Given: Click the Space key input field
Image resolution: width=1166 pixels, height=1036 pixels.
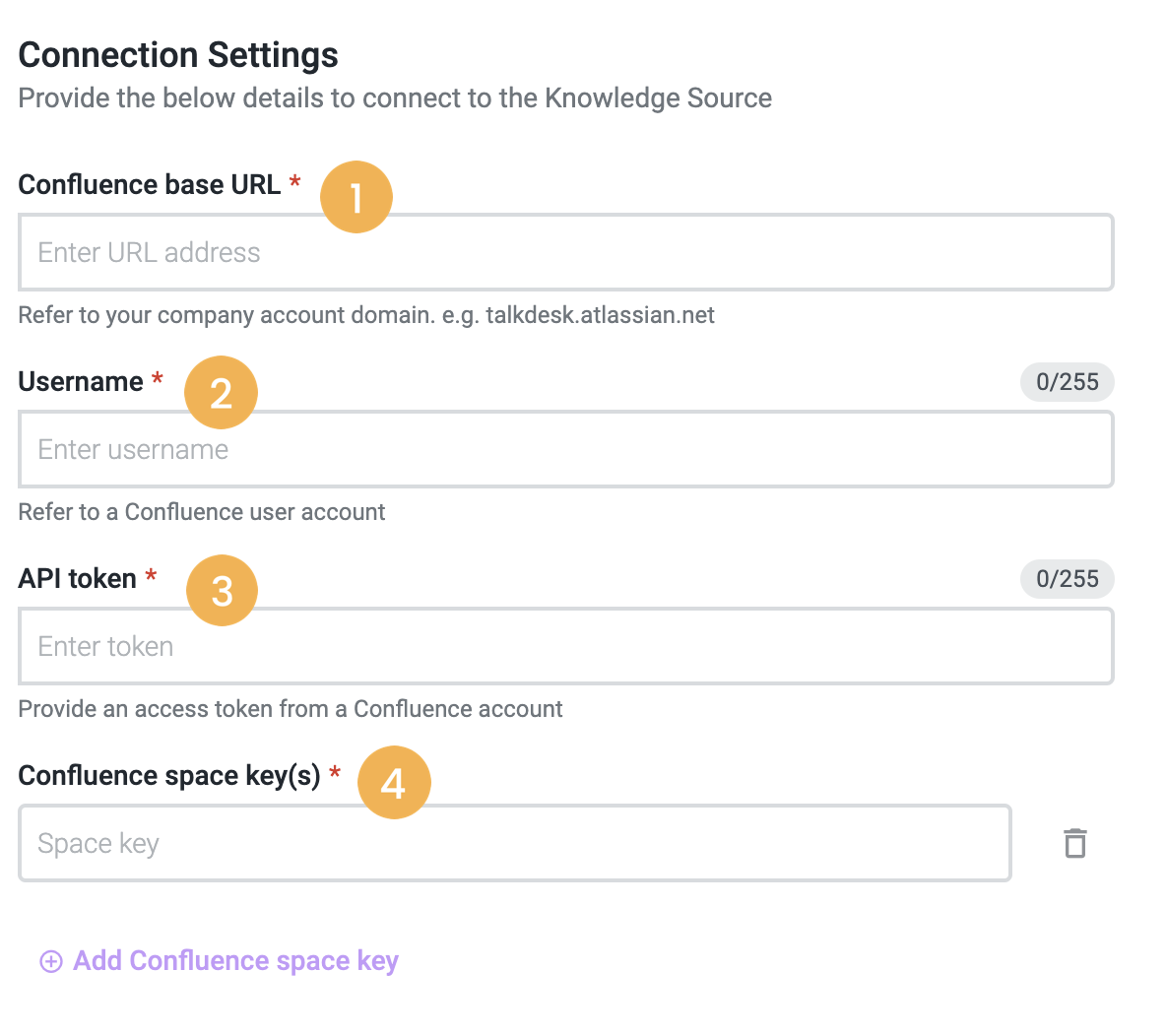Looking at the screenshot, I should click(x=514, y=843).
